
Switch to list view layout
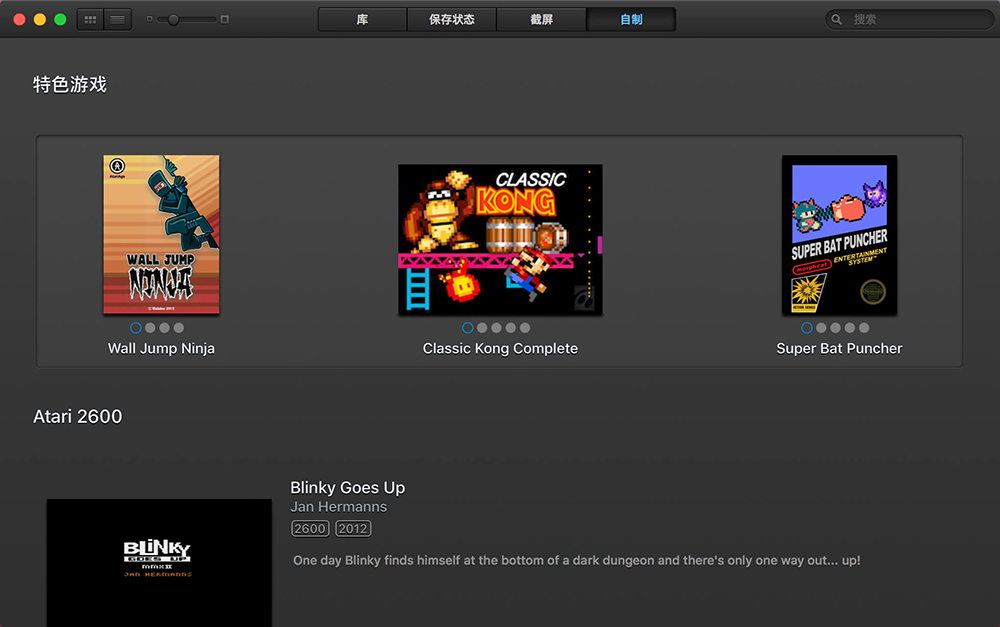[x=118, y=20]
